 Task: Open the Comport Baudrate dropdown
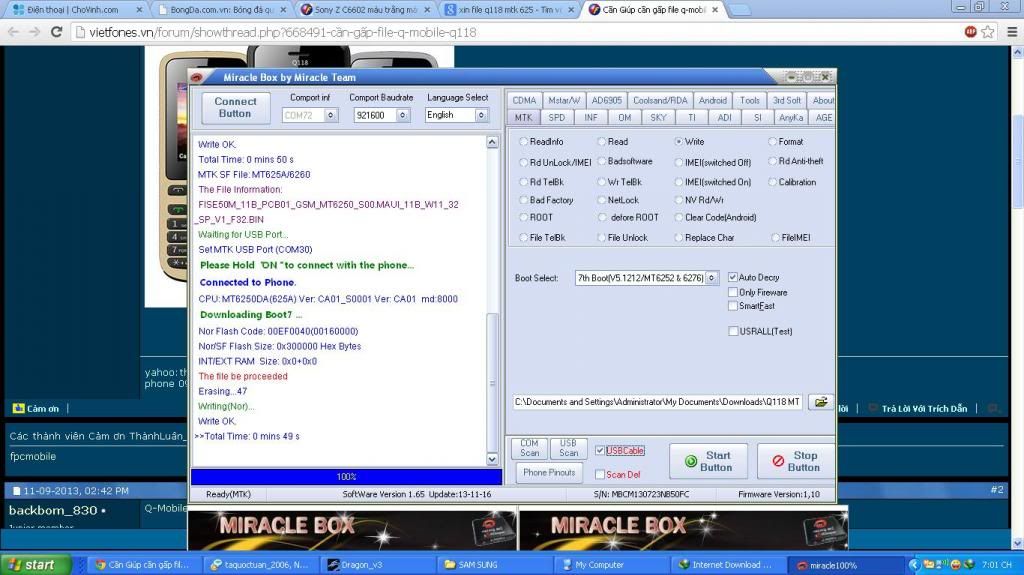[x=403, y=115]
